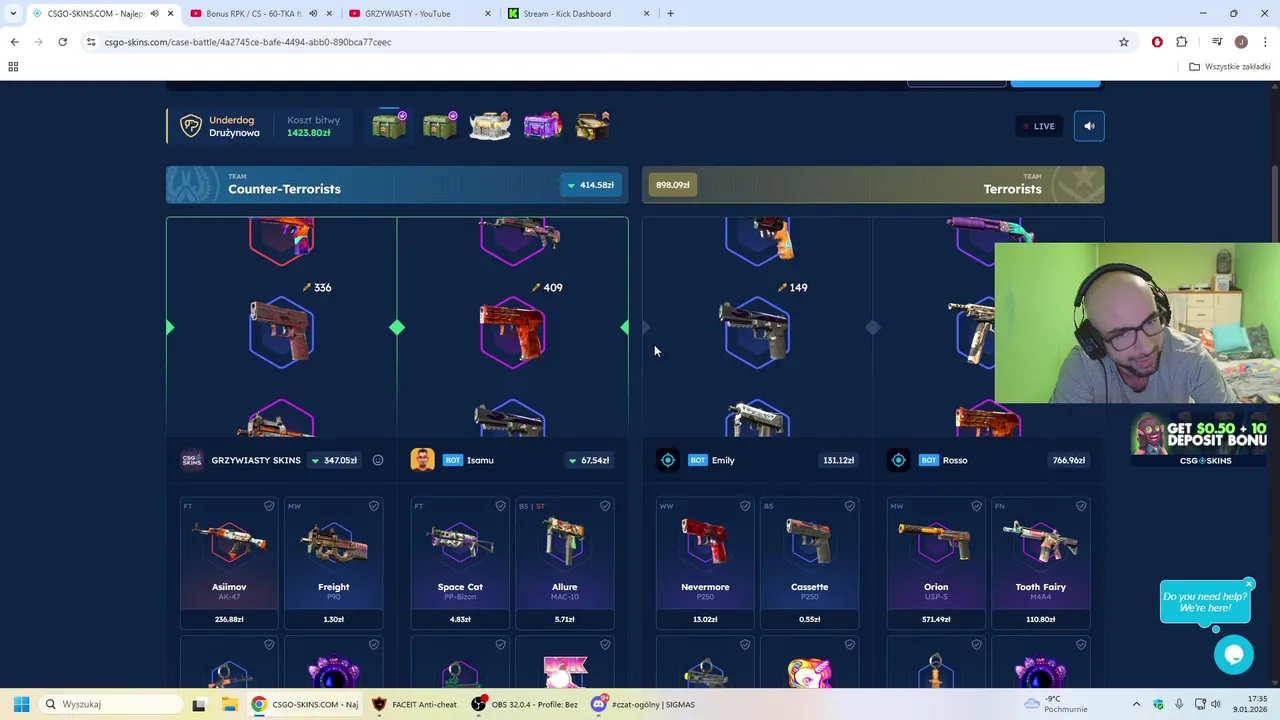This screenshot has height=720, width=1280.
Task: Expand system tray hidden icons chevron
Action: (1137, 704)
